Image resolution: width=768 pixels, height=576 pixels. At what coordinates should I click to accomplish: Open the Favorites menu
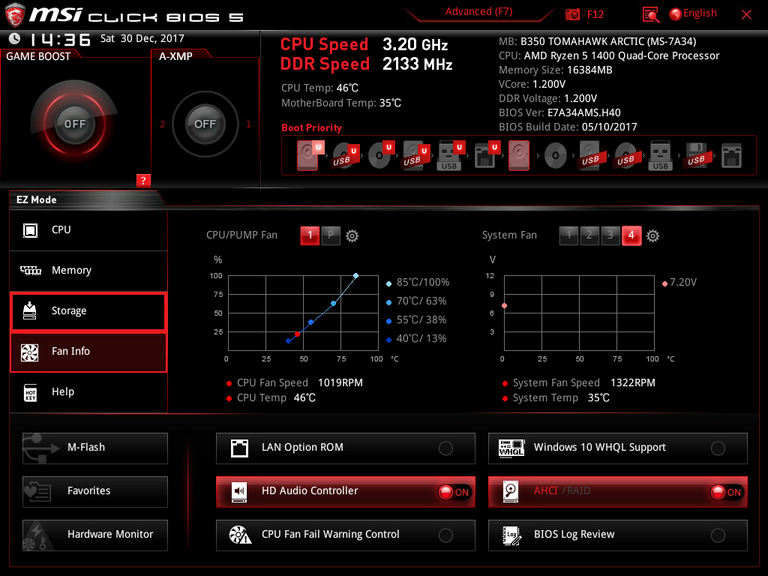95,491
